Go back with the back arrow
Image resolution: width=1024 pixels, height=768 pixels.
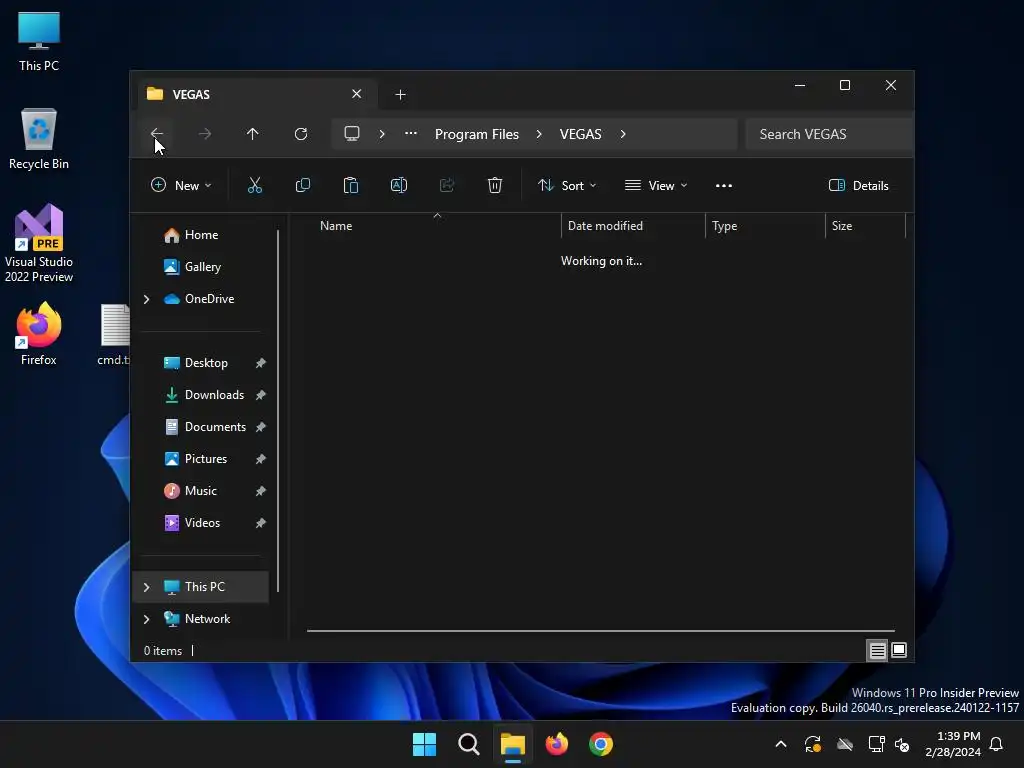[x=157, y=134]
